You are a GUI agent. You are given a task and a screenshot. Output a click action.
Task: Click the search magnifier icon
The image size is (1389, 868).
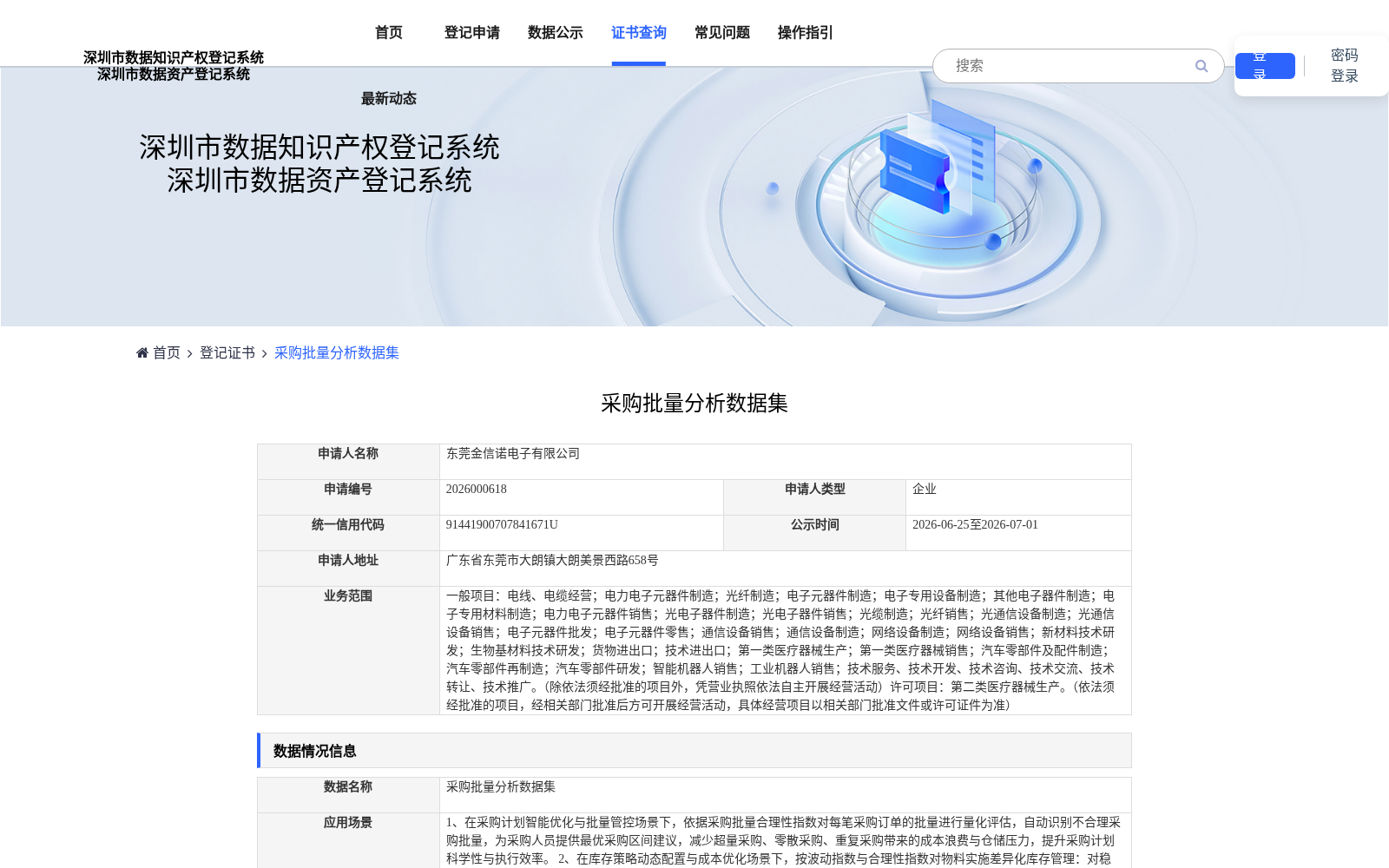(1201, 66)
